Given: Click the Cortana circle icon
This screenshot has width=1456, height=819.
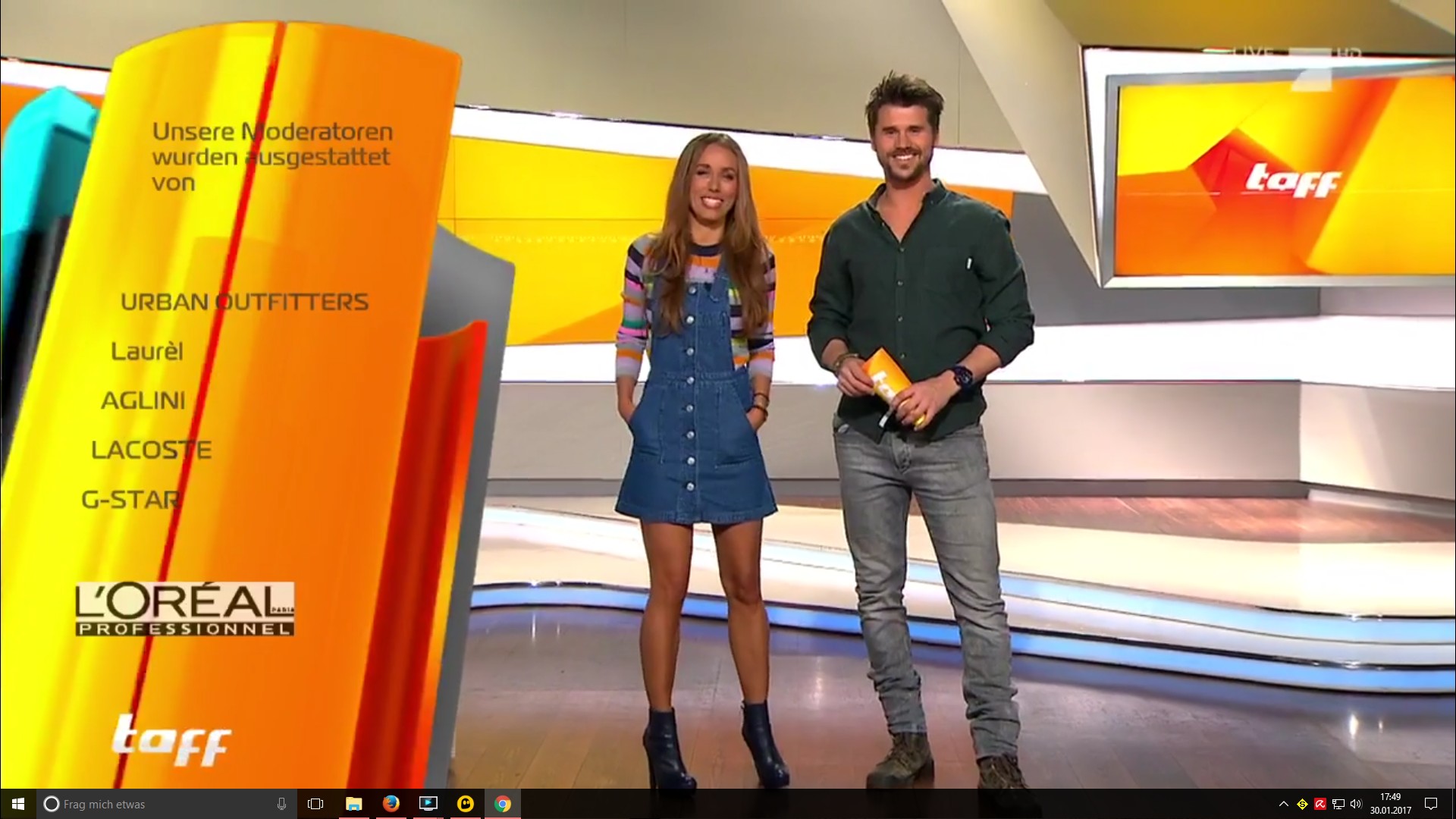Looking at the screenshot, I should click(x=52, y=804).
